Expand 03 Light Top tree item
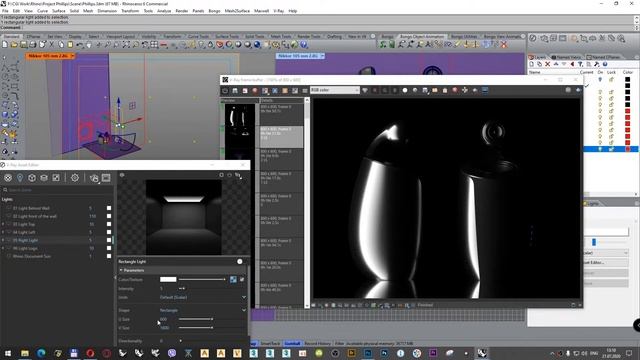640x360 pixels. pyautogui.click(x=3, y=224)
